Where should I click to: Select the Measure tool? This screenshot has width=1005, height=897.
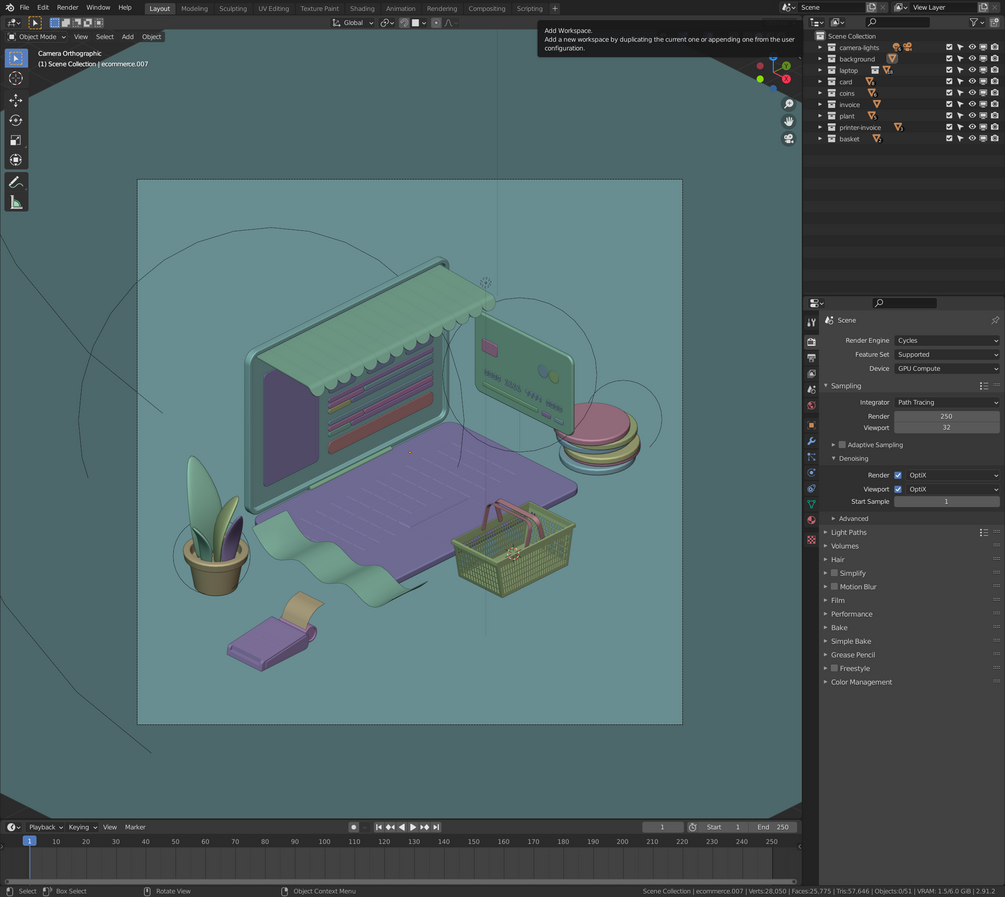pos(16,203)
